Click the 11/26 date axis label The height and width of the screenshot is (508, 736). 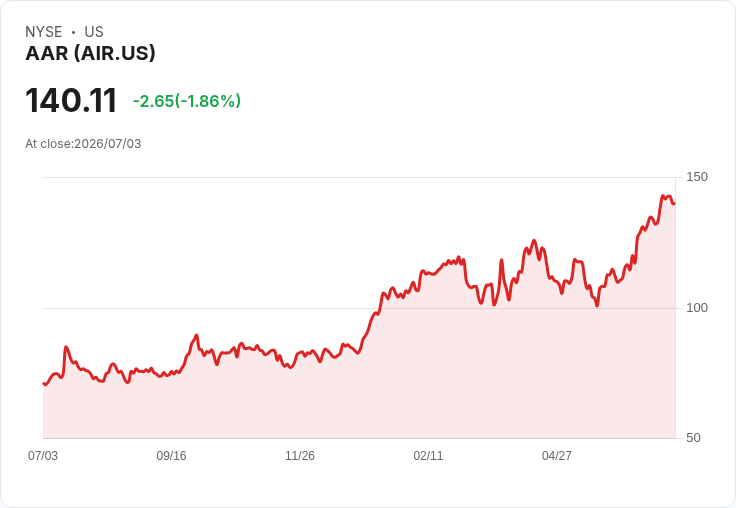click(300, 456)
